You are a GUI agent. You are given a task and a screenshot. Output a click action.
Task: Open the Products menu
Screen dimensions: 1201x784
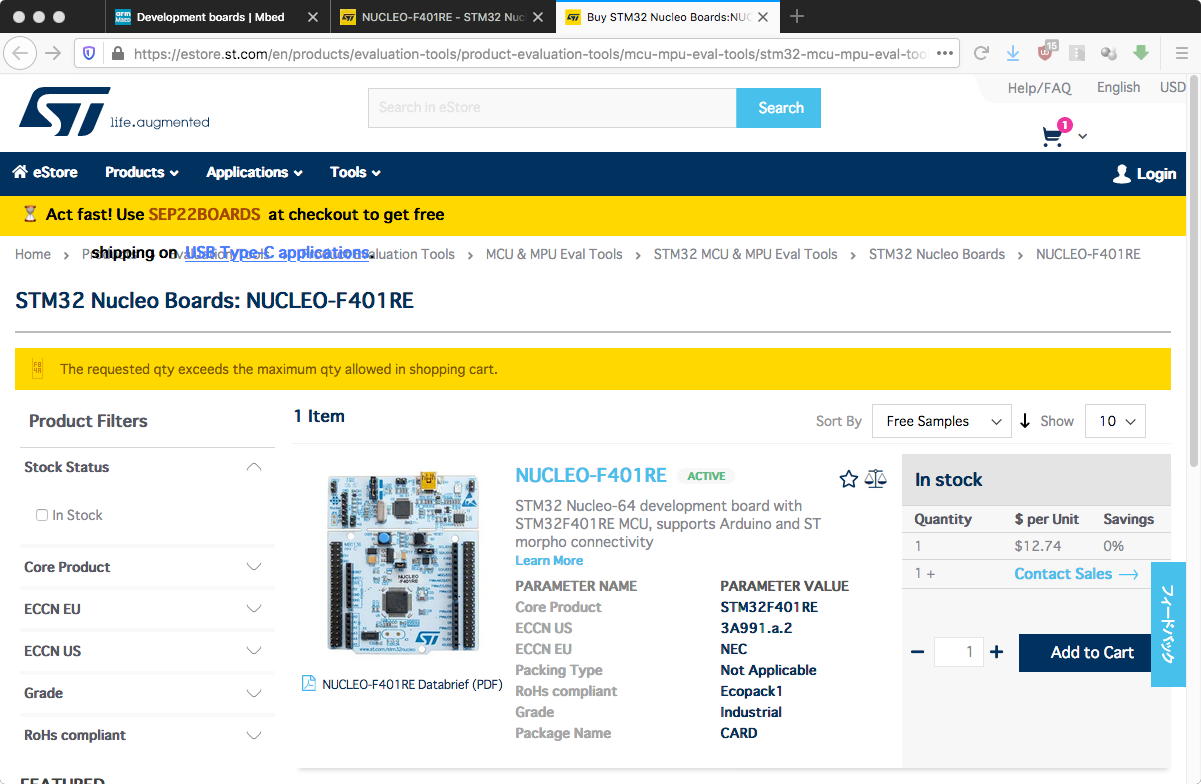[142, 172]
